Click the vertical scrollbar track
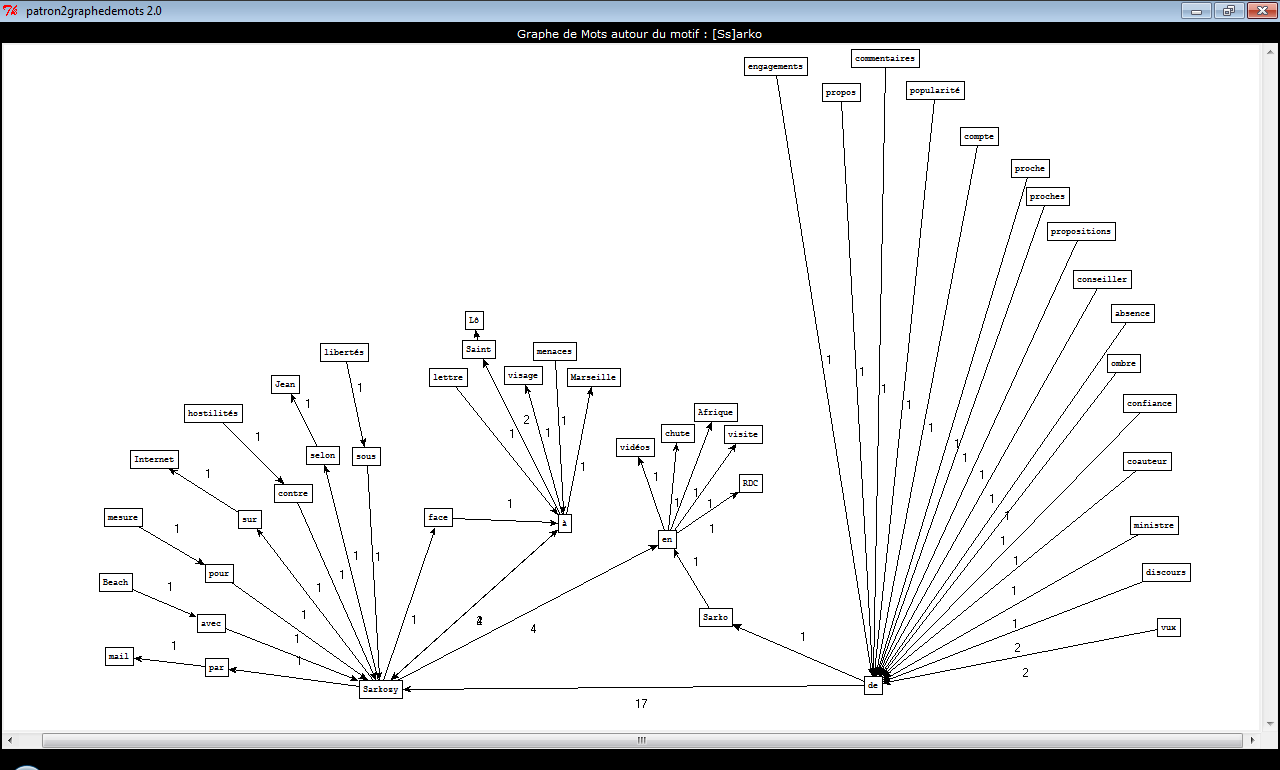1280x770 pixels. pos(1268,386)
